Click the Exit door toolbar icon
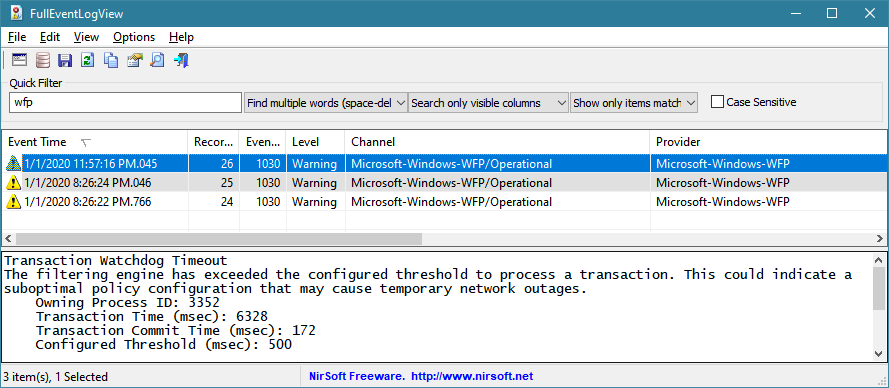This screenshot has height=388, width=889. coord(181,60)
